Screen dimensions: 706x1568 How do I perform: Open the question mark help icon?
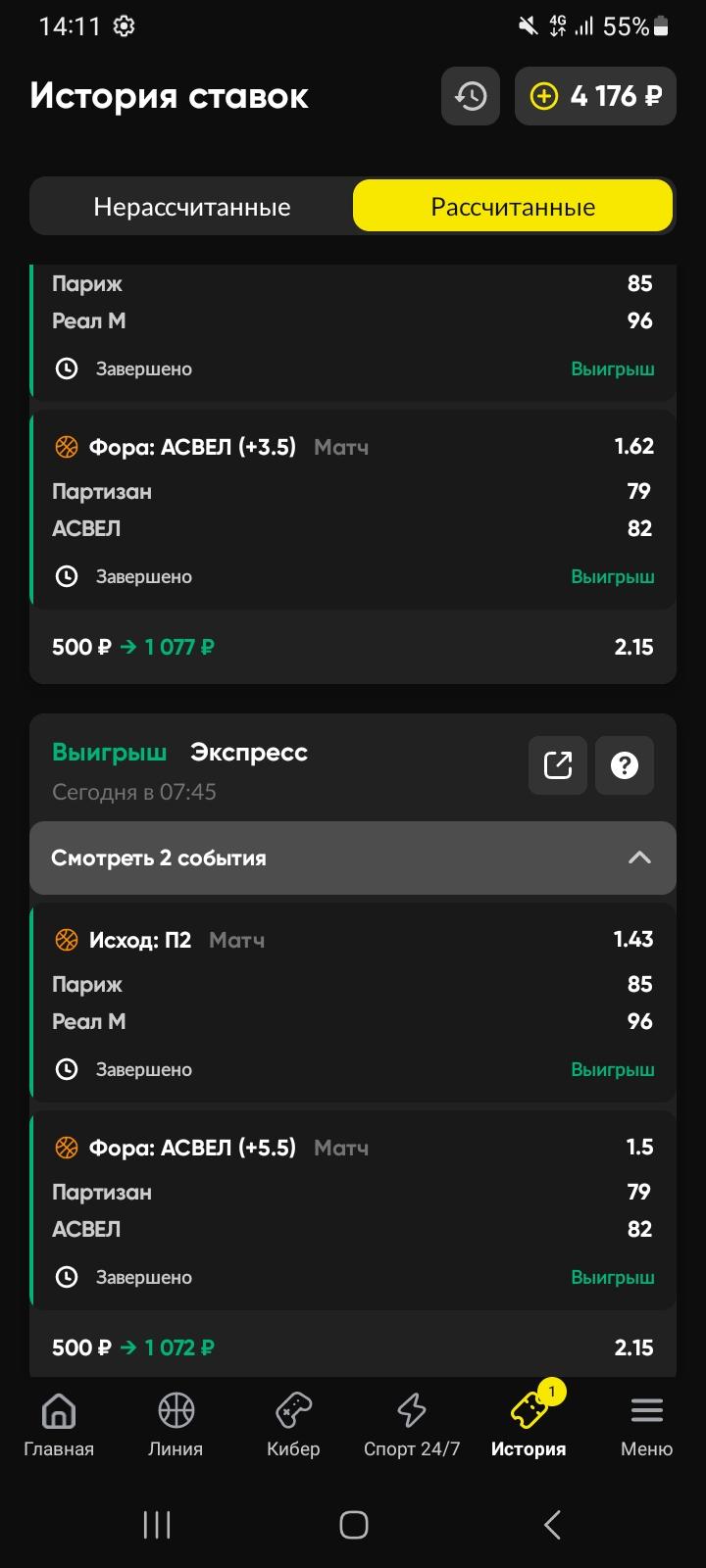[x=625, y=764]
